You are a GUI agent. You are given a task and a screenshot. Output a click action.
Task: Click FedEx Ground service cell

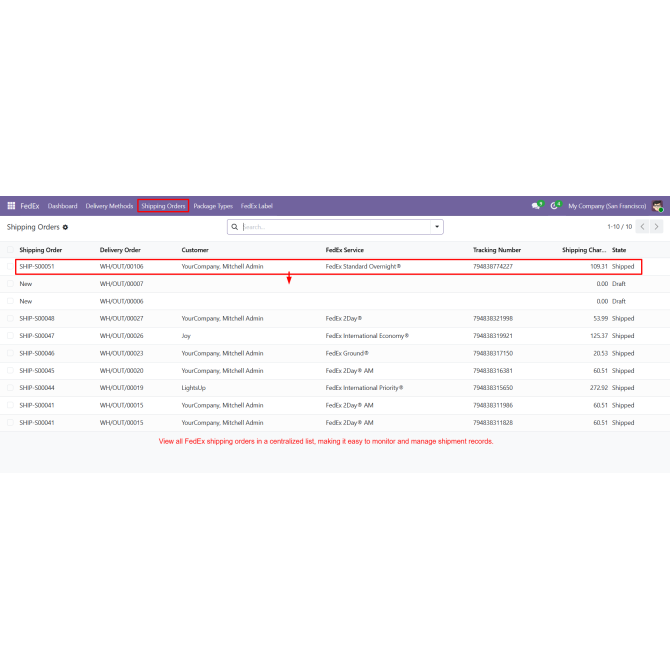coord(347,353)
